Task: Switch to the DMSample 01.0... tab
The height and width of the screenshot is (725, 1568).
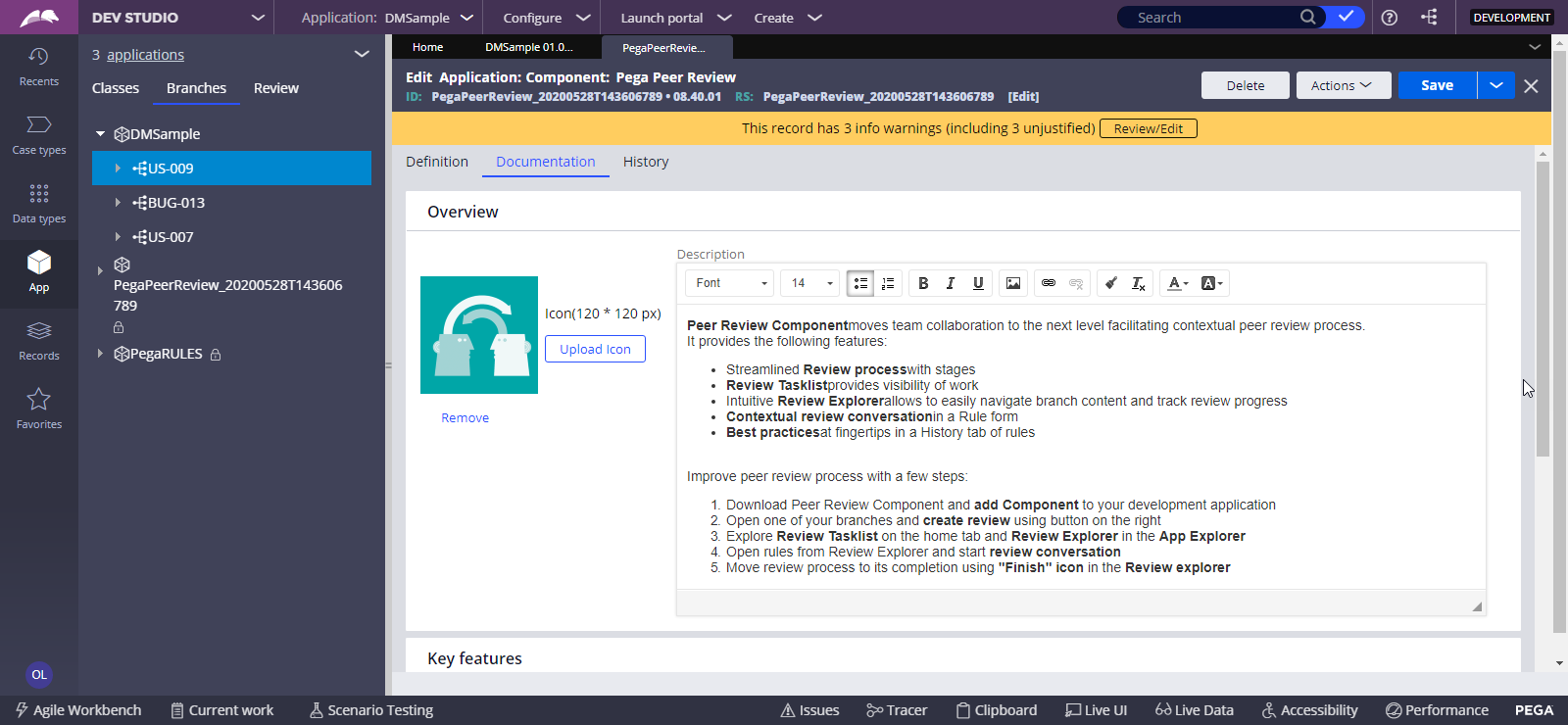Action: pos(529,47)
